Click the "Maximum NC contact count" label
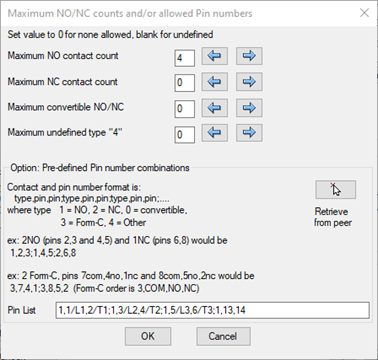Screen dimensions: 378x360 point(63,82)
